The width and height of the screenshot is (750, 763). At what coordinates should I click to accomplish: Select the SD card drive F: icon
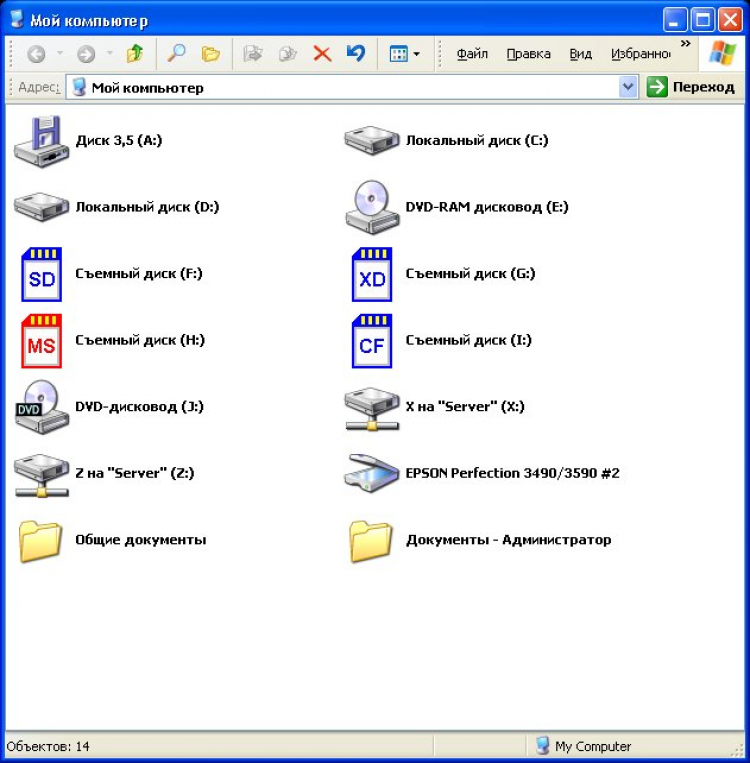(x=41, y=274)
